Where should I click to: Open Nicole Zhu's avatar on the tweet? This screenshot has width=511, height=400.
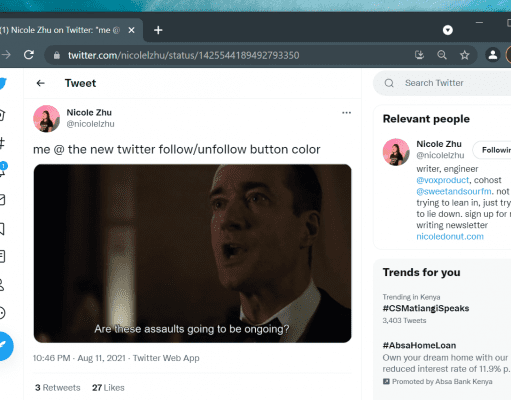[x=46, y=119]
